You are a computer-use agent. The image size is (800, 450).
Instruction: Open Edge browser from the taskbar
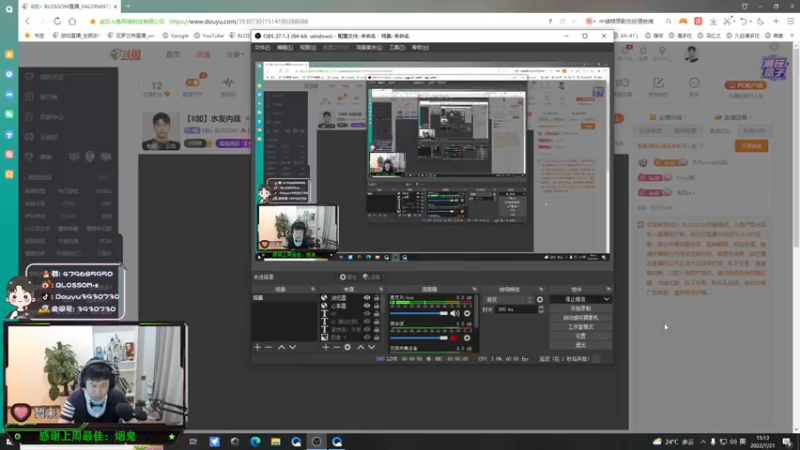coord(255,441)
